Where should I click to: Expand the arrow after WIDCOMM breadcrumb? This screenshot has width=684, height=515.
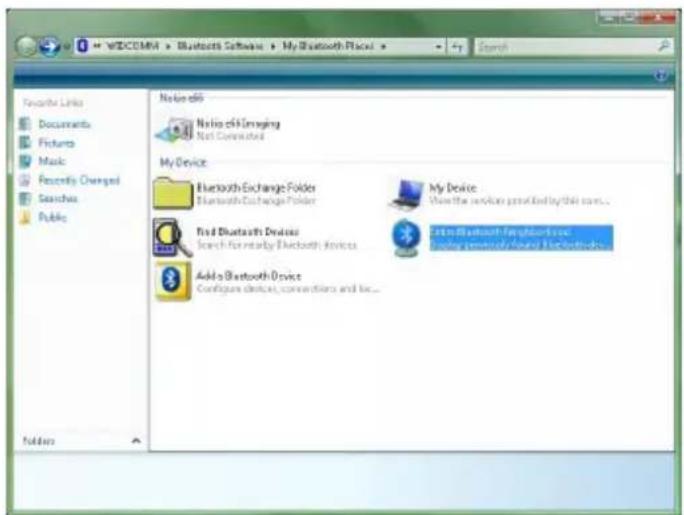point(168,46)
